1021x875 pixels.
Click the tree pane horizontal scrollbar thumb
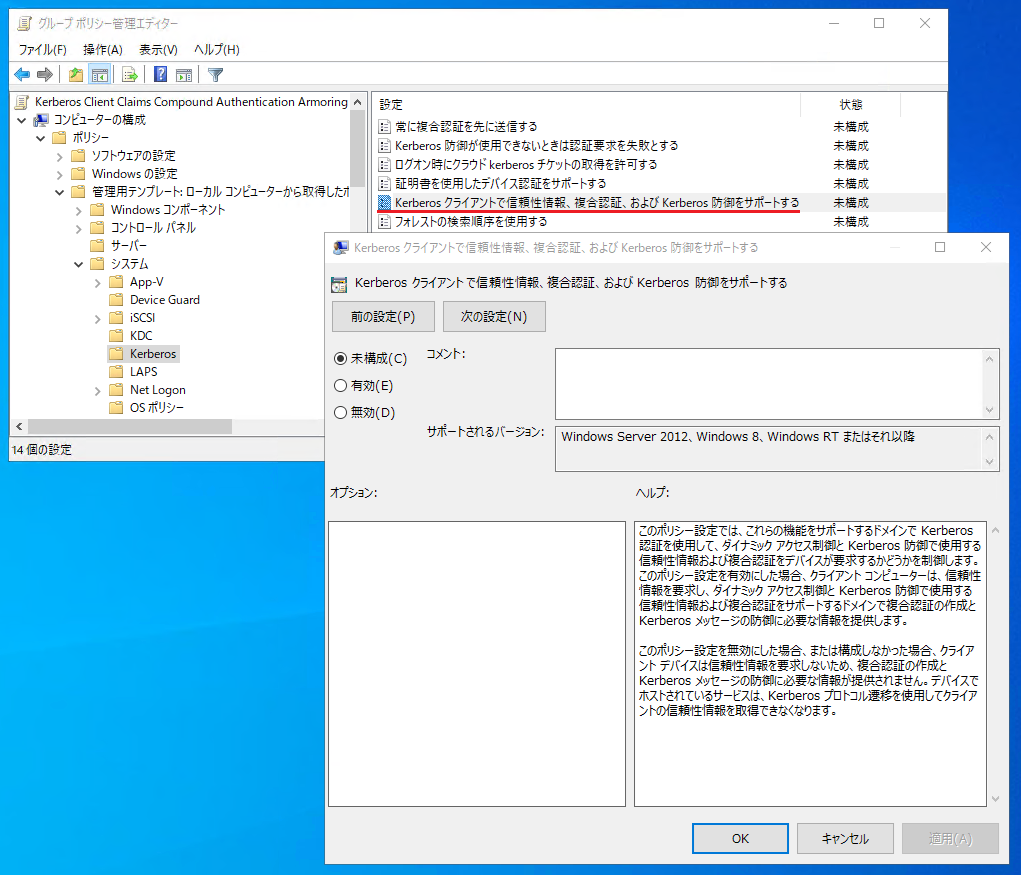(x=130, y=426)
